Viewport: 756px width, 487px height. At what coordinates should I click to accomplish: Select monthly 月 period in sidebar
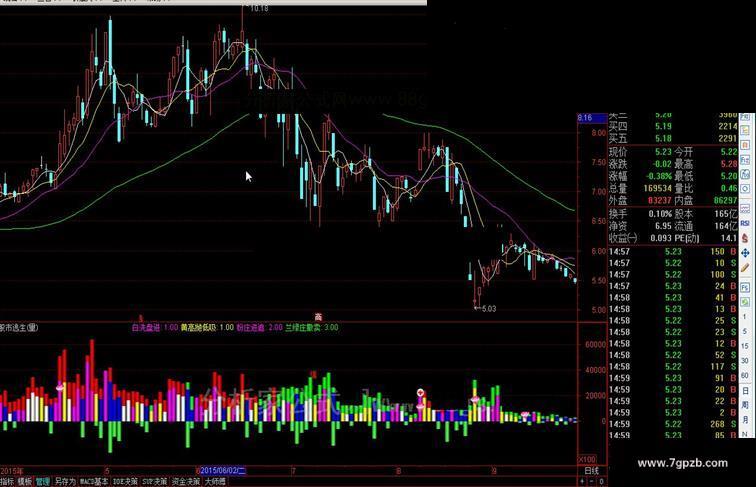tap(745, 419)
